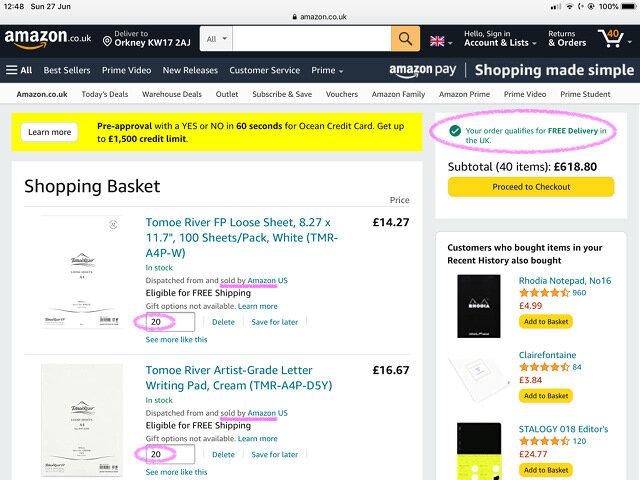Open the search category All dropdown
Image resolution: width=640 pixels, height=480 pixels.
(x=217, y=39)
